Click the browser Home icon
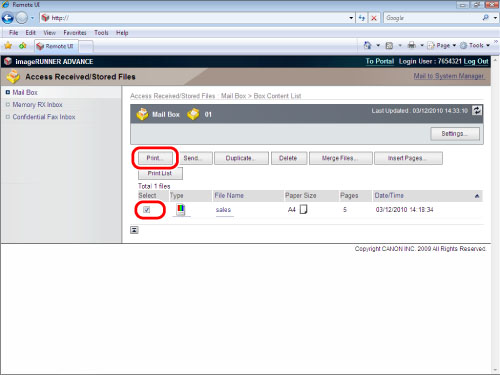500x375 pixels. [x=367, y=45]
